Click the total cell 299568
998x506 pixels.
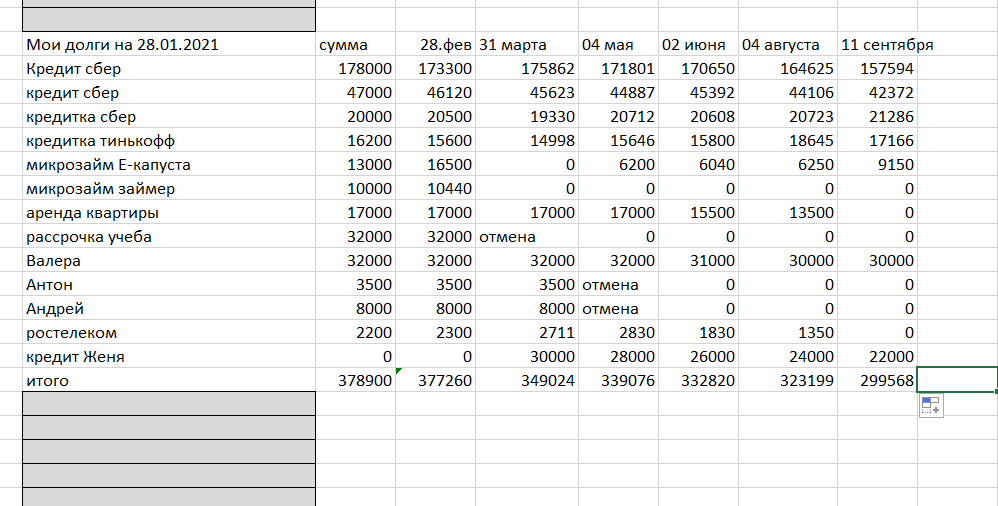click(877, 381)
